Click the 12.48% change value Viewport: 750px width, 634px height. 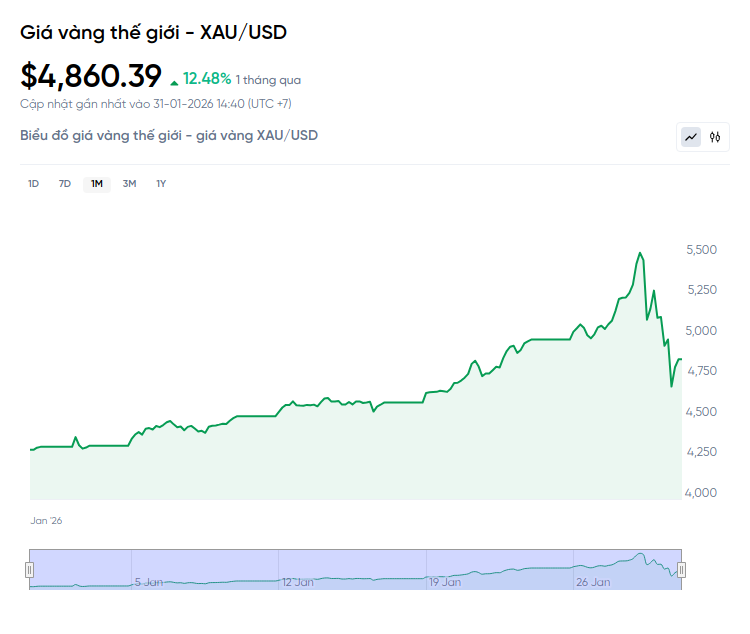pyautogui.click(x=207, y=79)
